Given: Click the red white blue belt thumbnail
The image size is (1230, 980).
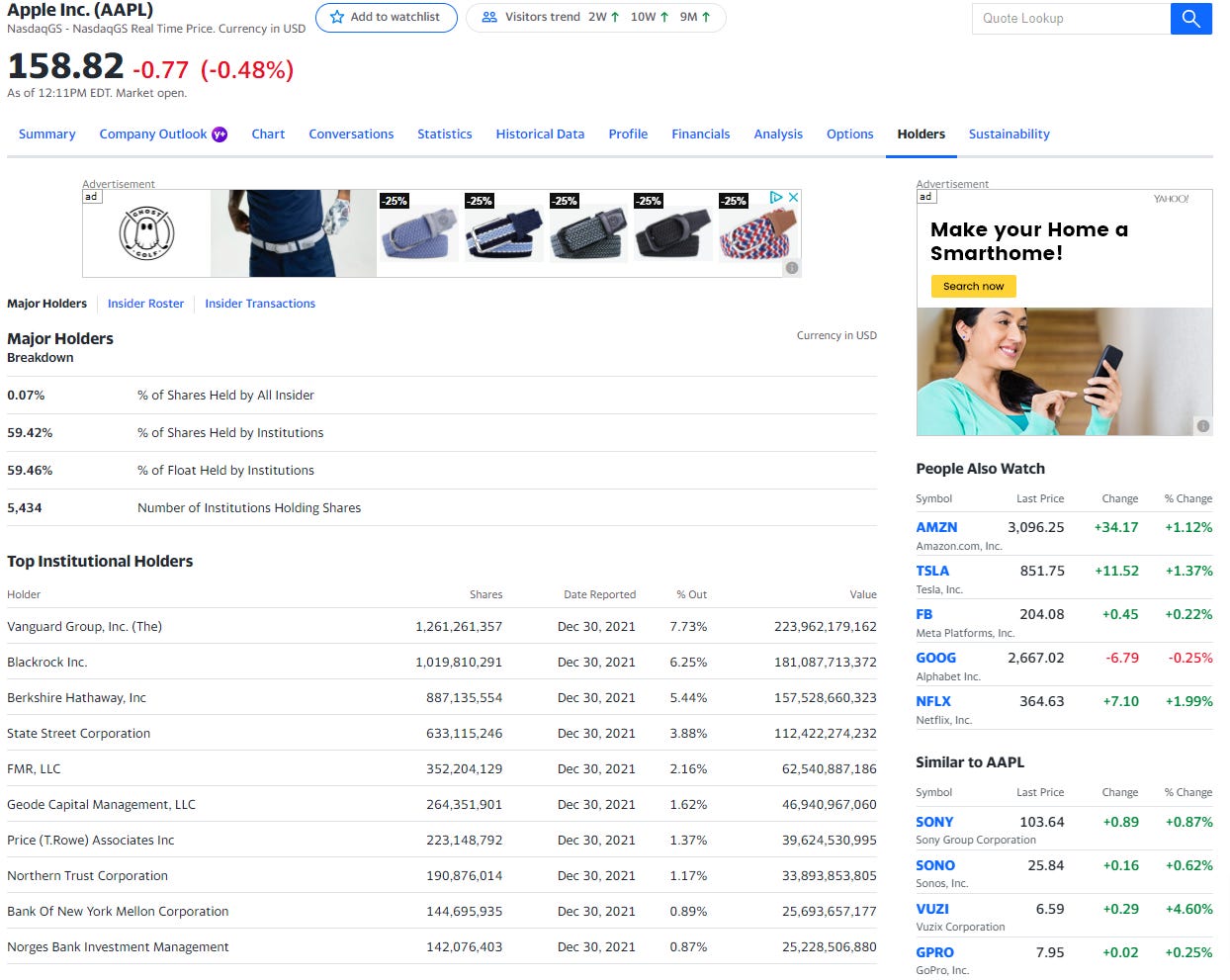Looking at the screenshot, I should [x=757, y=233].
